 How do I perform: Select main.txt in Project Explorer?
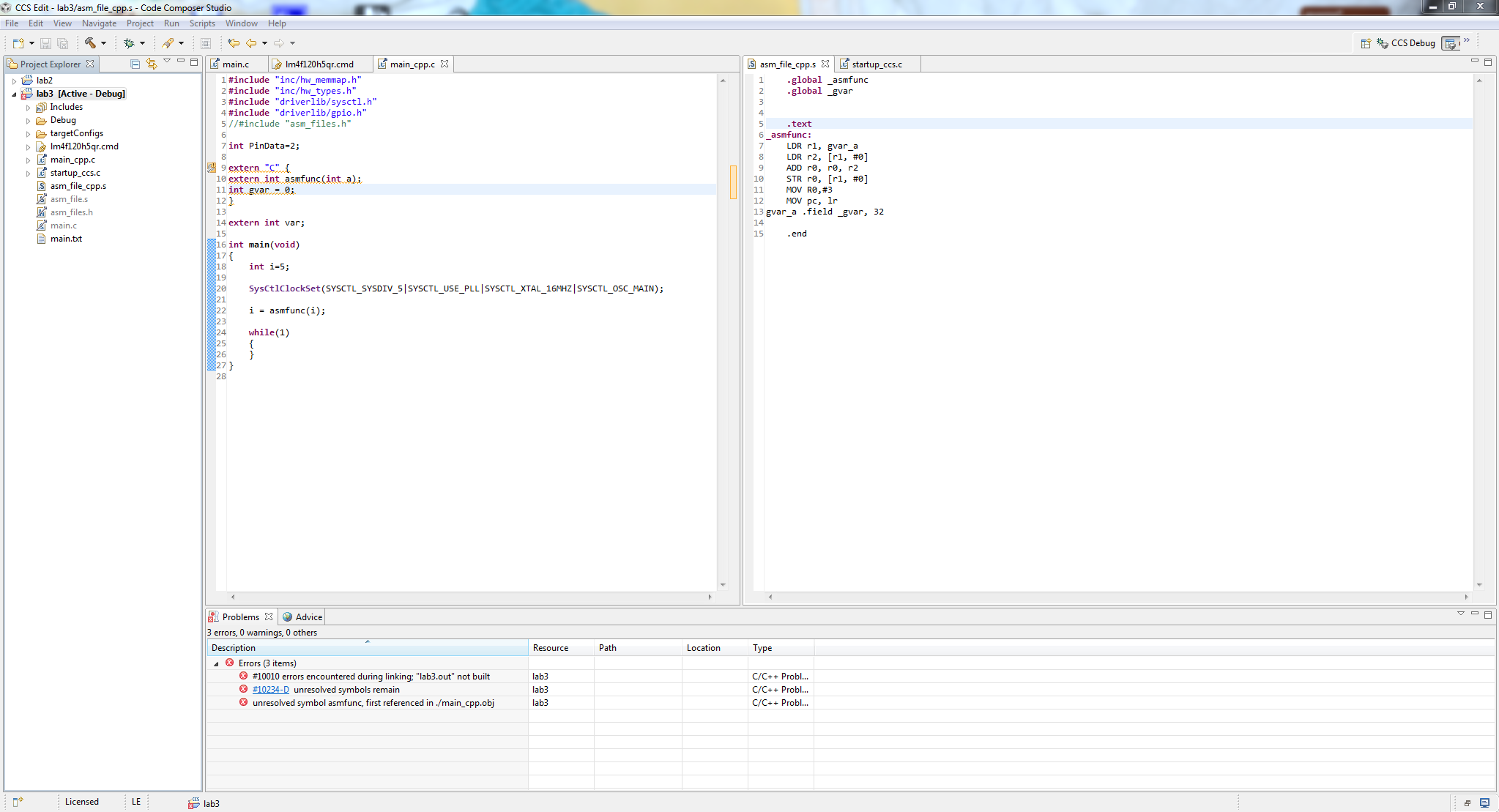pos(66,239)
